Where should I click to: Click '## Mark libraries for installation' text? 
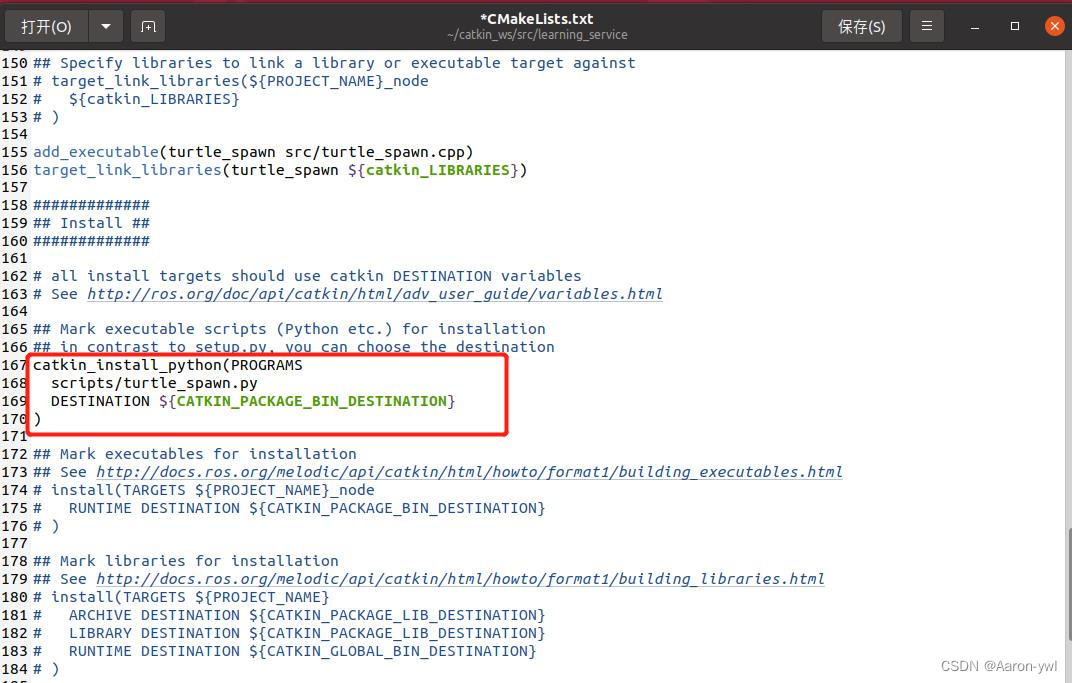pos(186,561)
